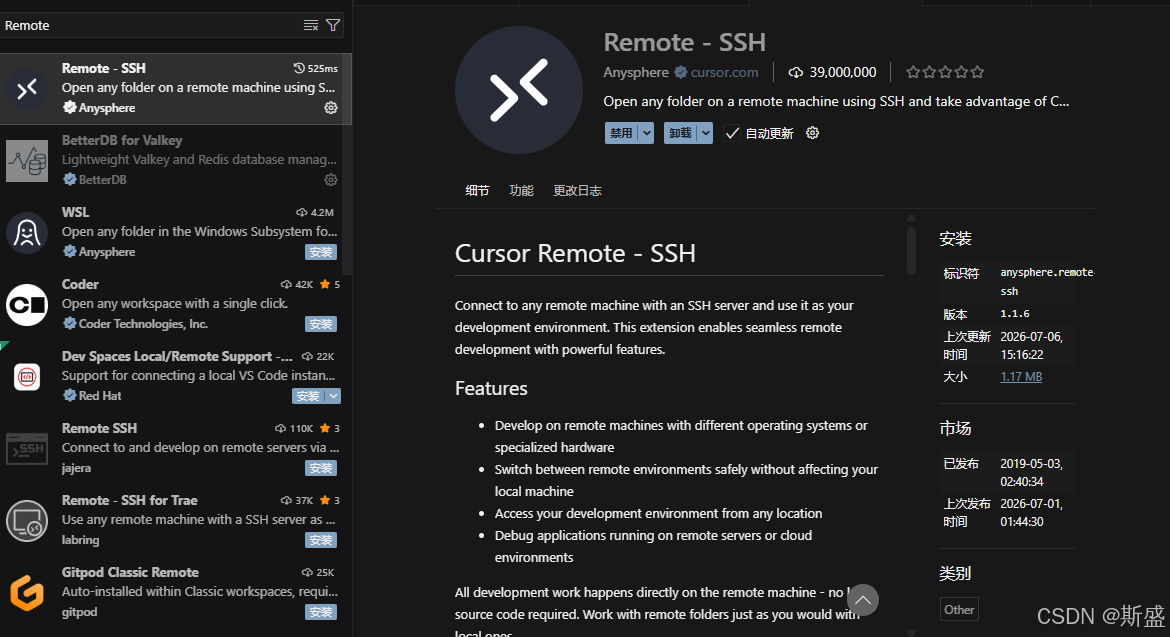The height and width of the screenshot is (637, 1170).
Task: Click the Features heading
Action: (491, 389)
